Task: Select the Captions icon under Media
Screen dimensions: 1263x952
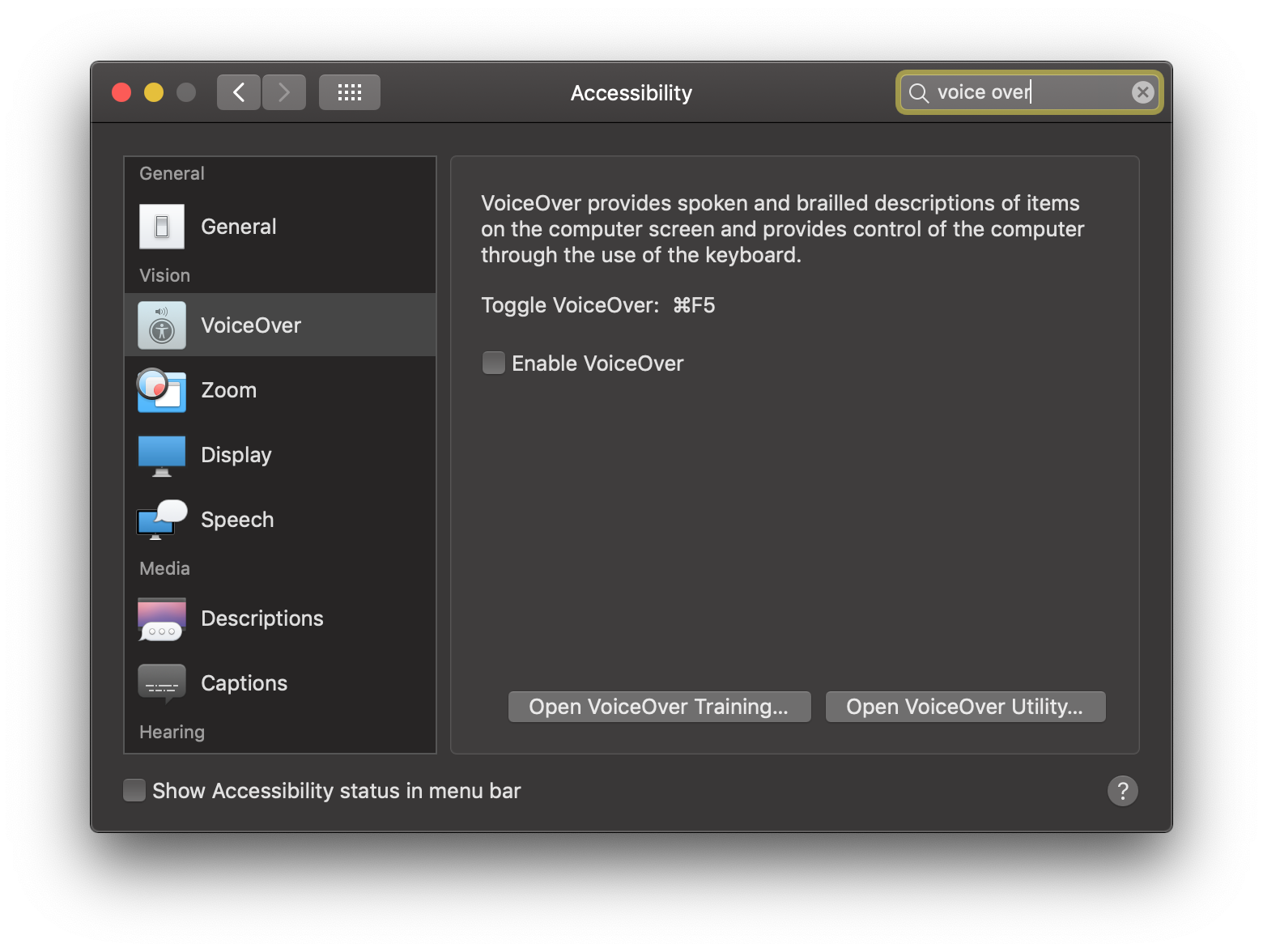Action: (x=161, y=682)
